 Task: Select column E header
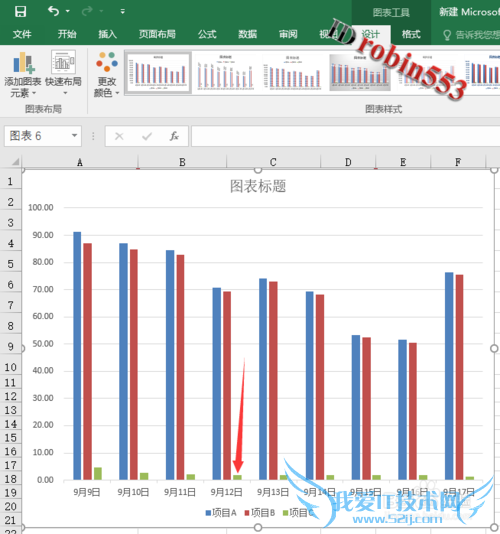[x=403, y=162]
